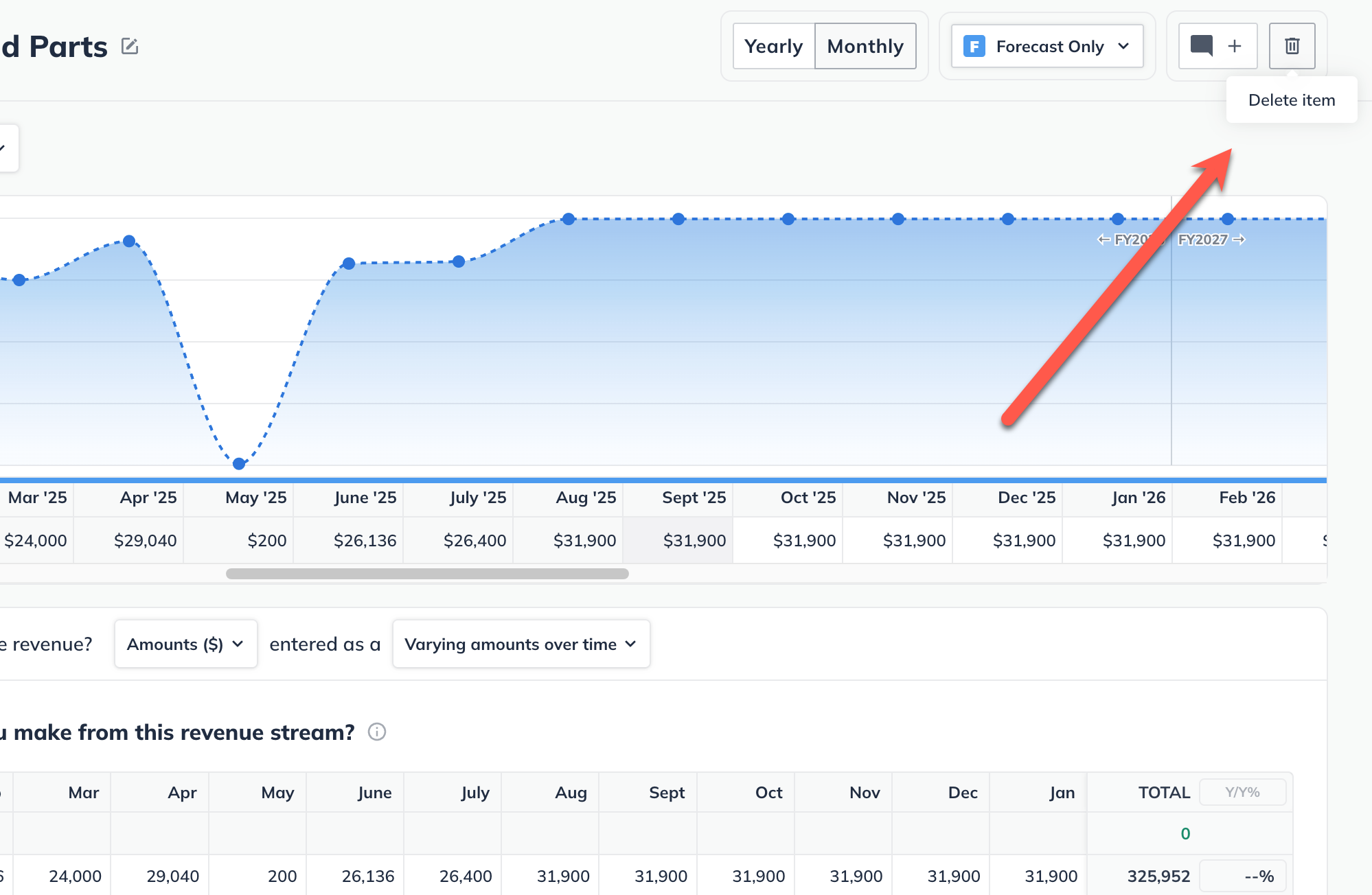The image size is (1372, 895).
Task: Switch to Monthly view
Action: point(865,46)
